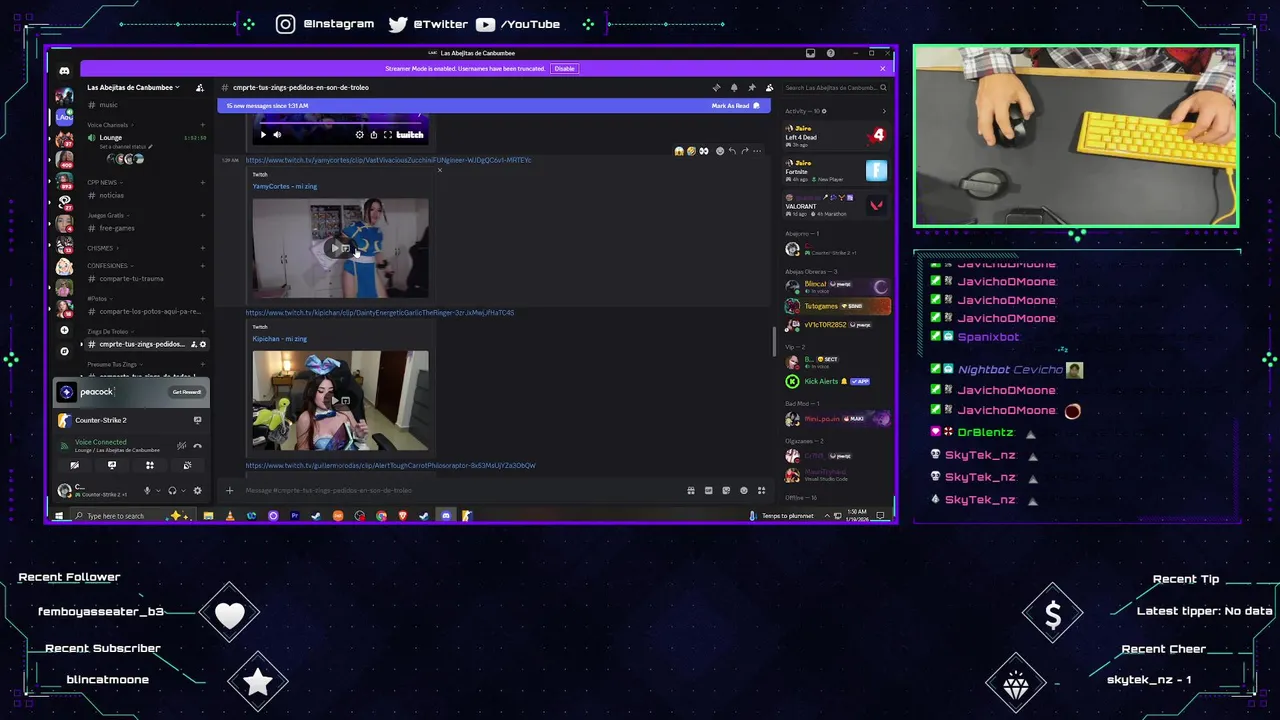The image size is (1280, 720).
Task: Open settings gear for cmprte-tus-zings-pedidos channel
Action: tap(203, 344)
